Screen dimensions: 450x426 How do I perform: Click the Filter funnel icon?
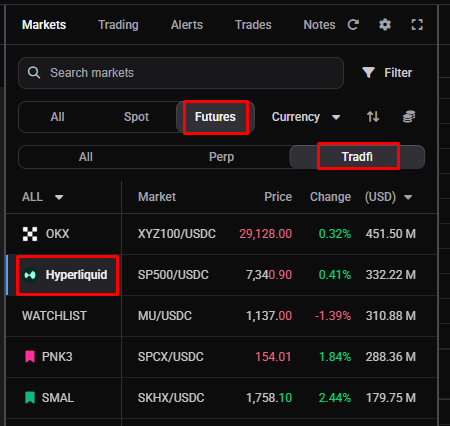coord(368,72)
